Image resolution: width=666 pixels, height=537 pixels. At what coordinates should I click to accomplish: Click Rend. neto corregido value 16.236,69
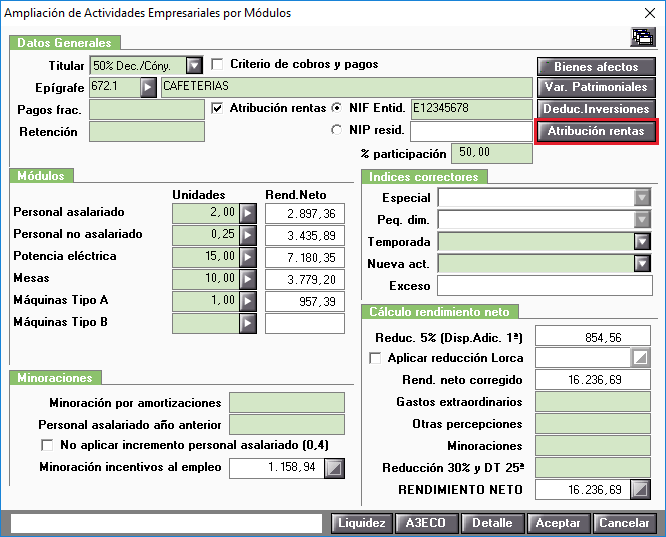[593, 380]
